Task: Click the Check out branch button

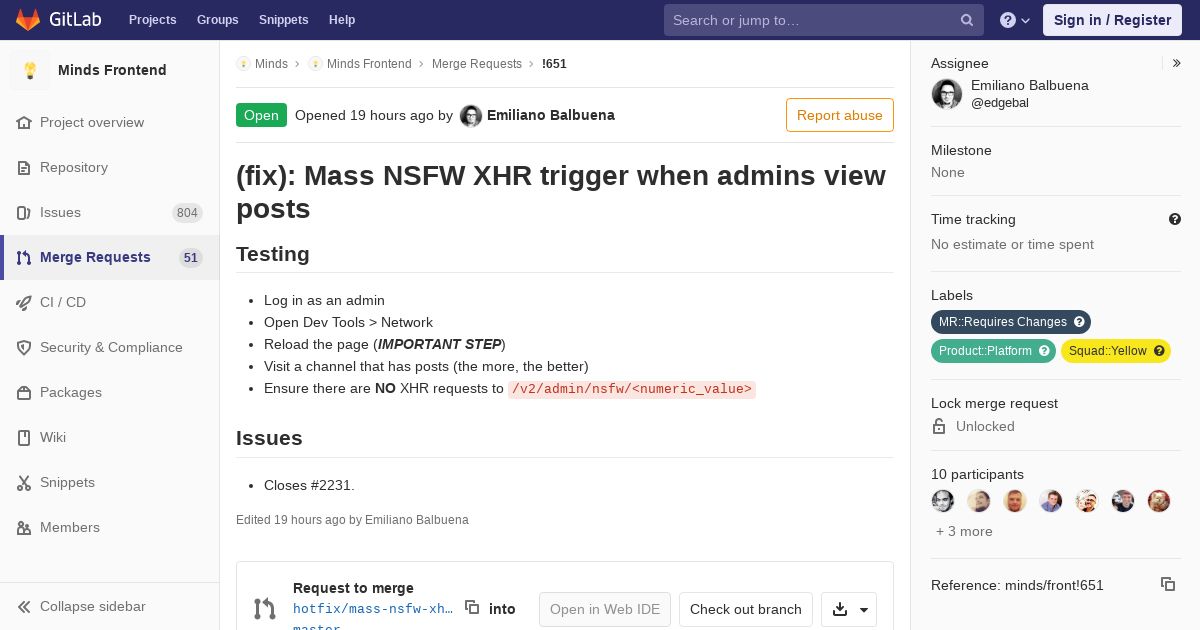Action: (746, 609)
